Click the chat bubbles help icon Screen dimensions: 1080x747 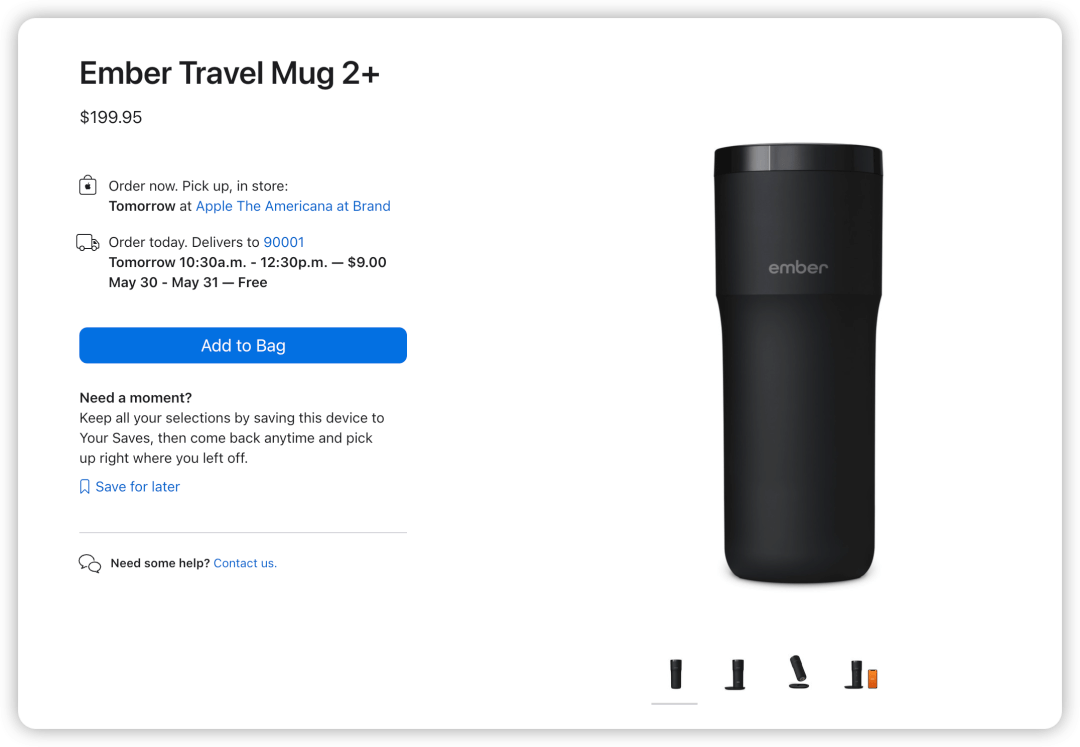(x=90, y=563)
